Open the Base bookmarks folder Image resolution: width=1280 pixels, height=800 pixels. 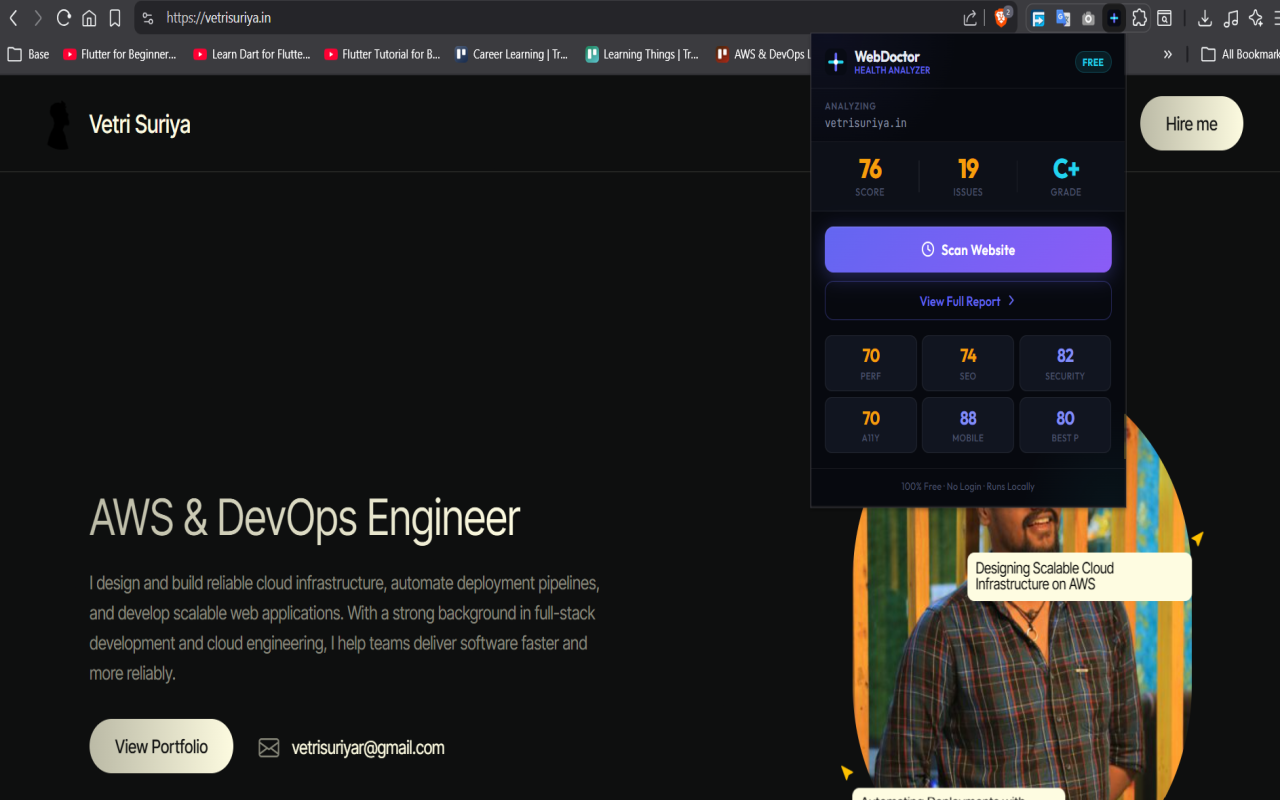tap(28, 54)
